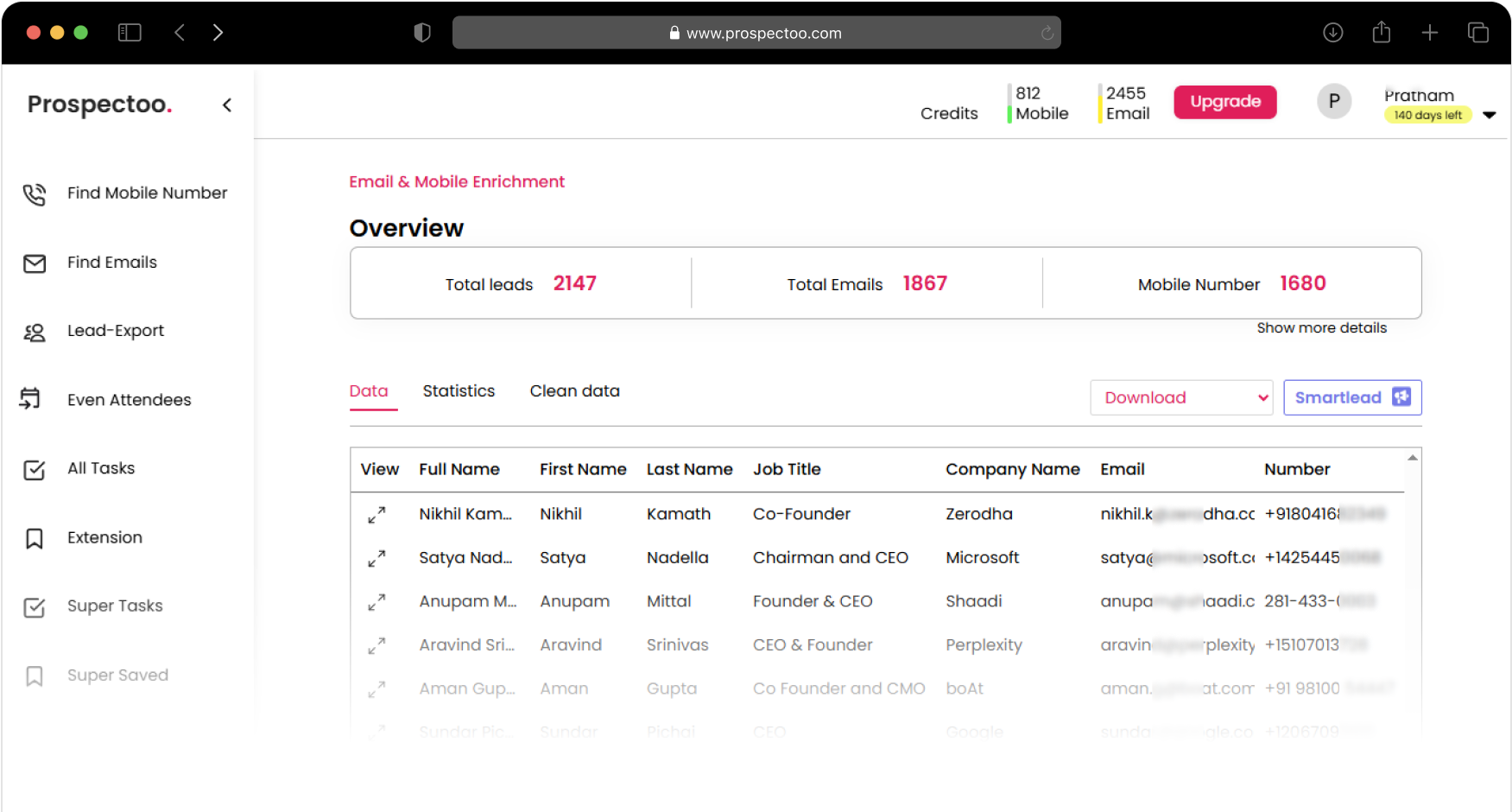Screen dimensions: 1512x812
Task: Click the Super Tasks checkmark icon
Action: pos(35,607)
